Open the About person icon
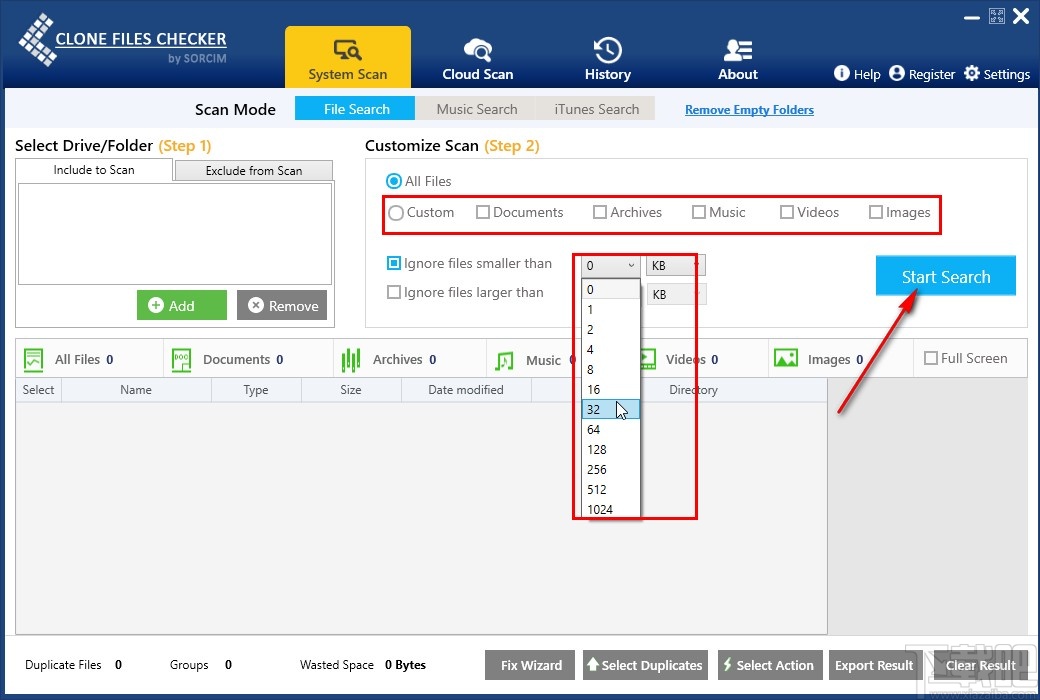This screenshot has height=700, width=1040. [738, 49]
